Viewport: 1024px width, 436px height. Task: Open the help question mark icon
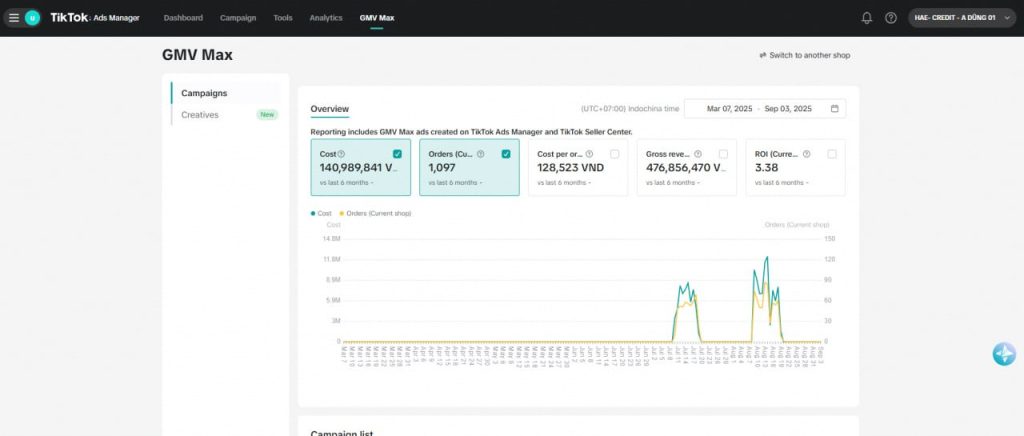tap(891, 18)
